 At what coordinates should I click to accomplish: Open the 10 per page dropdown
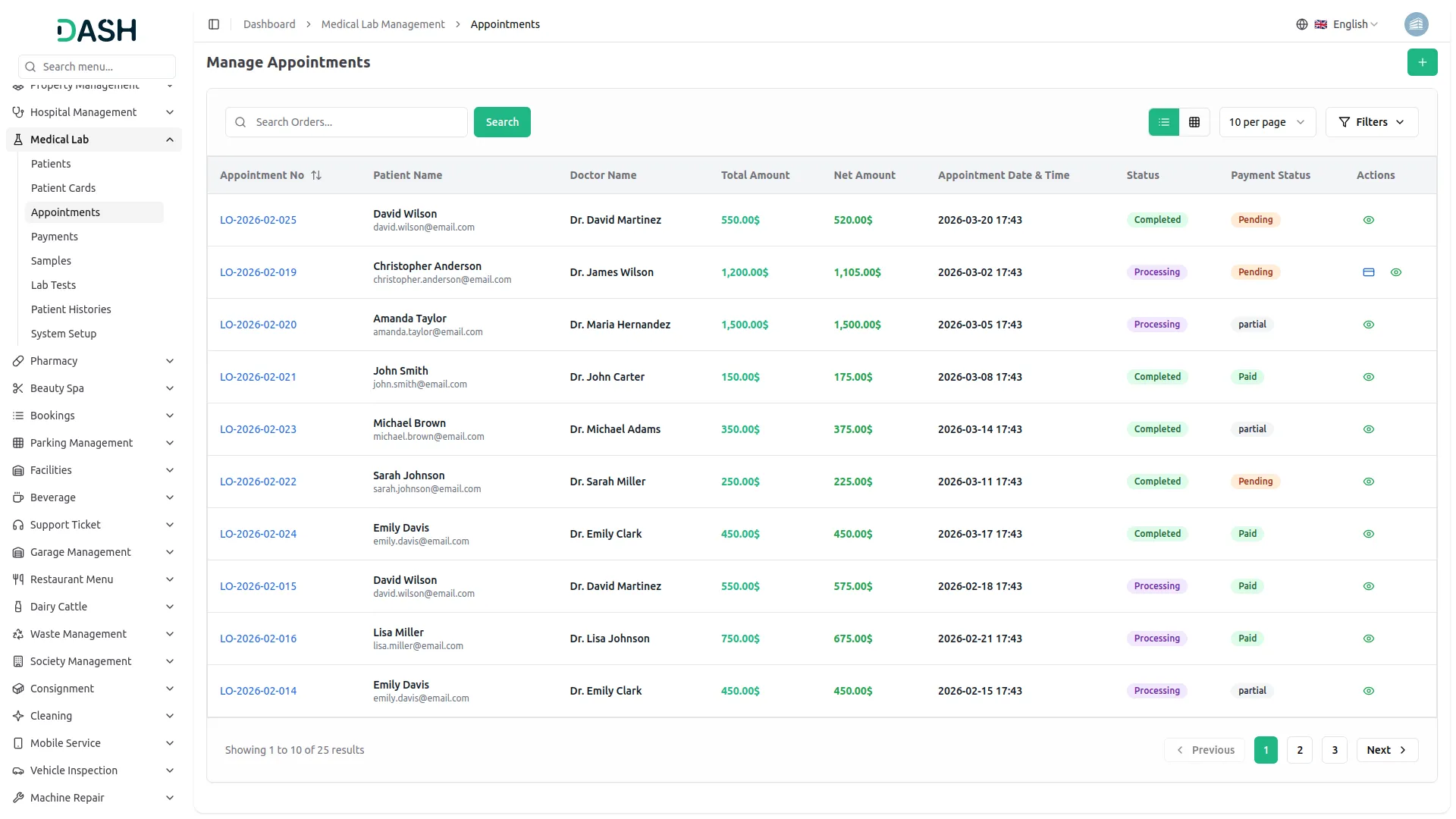[1266, 122]
